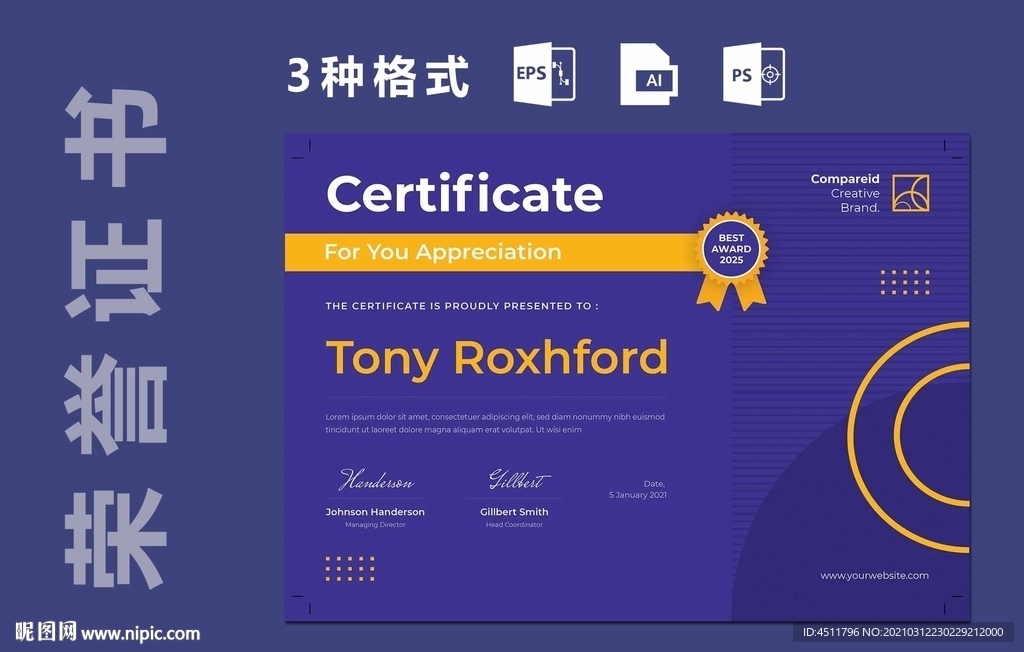This screenshot has width=1024, height=652.
Task: Click "THE CERTIFICATE IS PROUDLY PRESENTED TO" line
Action: (x=462, y=306)
